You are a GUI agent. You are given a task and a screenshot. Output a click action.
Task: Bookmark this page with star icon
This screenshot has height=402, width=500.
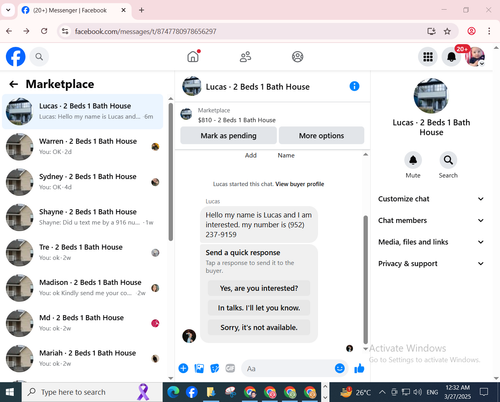447,31
